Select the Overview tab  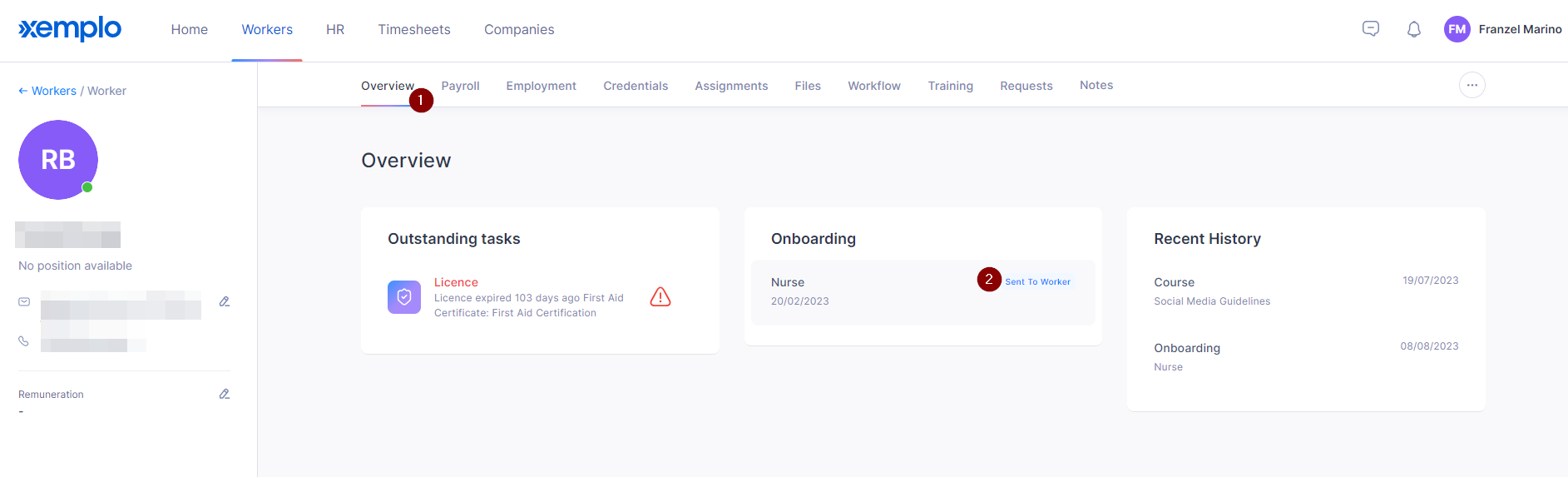click(x=388, y=86)
